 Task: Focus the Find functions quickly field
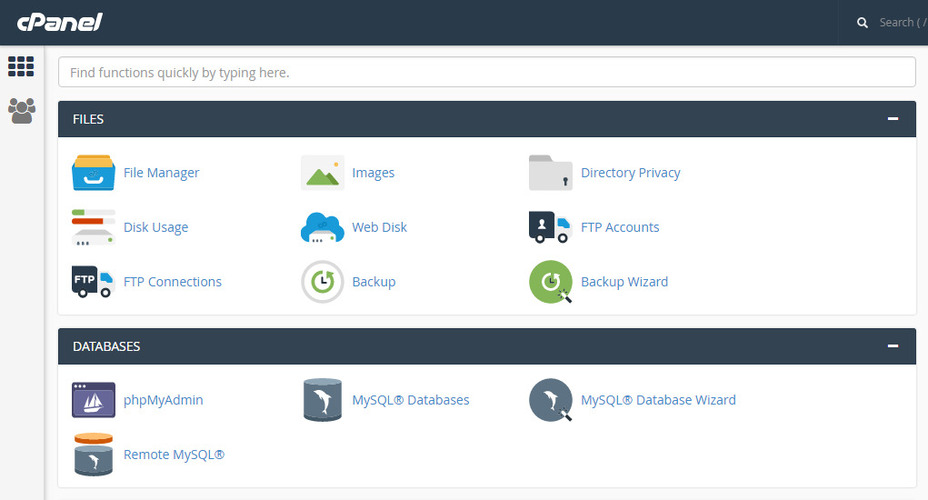pos(486,72)
